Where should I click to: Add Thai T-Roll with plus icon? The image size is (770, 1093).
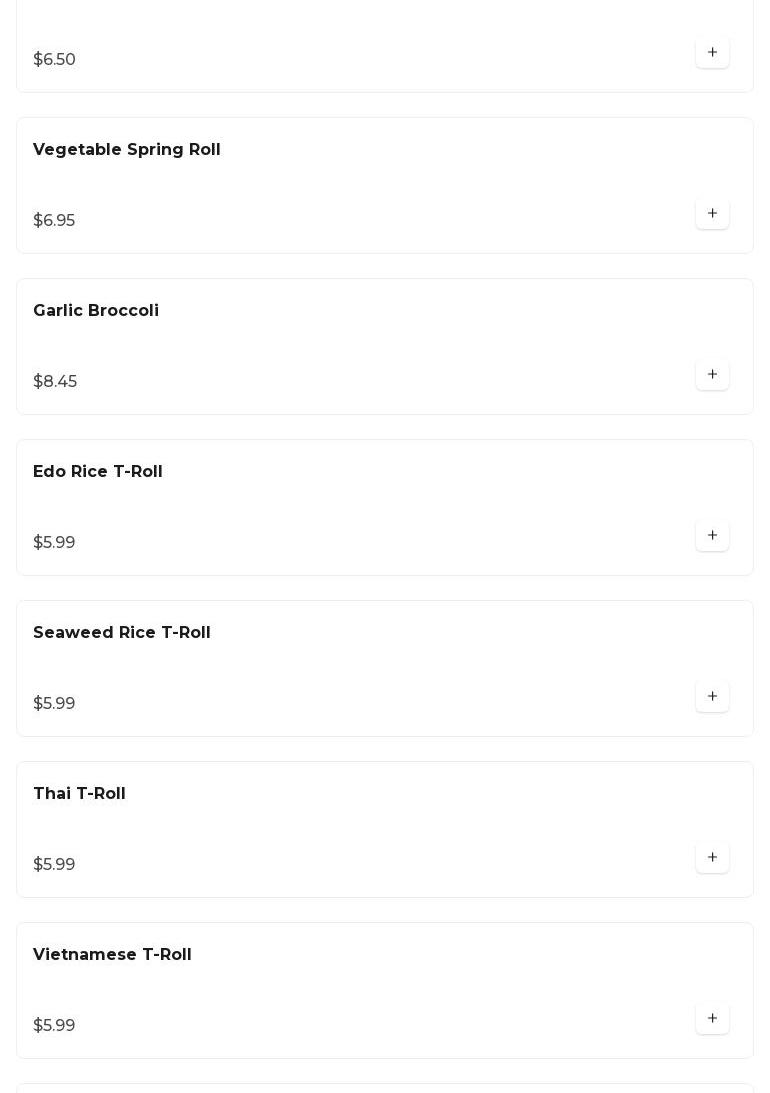click(x=712, y=857)
